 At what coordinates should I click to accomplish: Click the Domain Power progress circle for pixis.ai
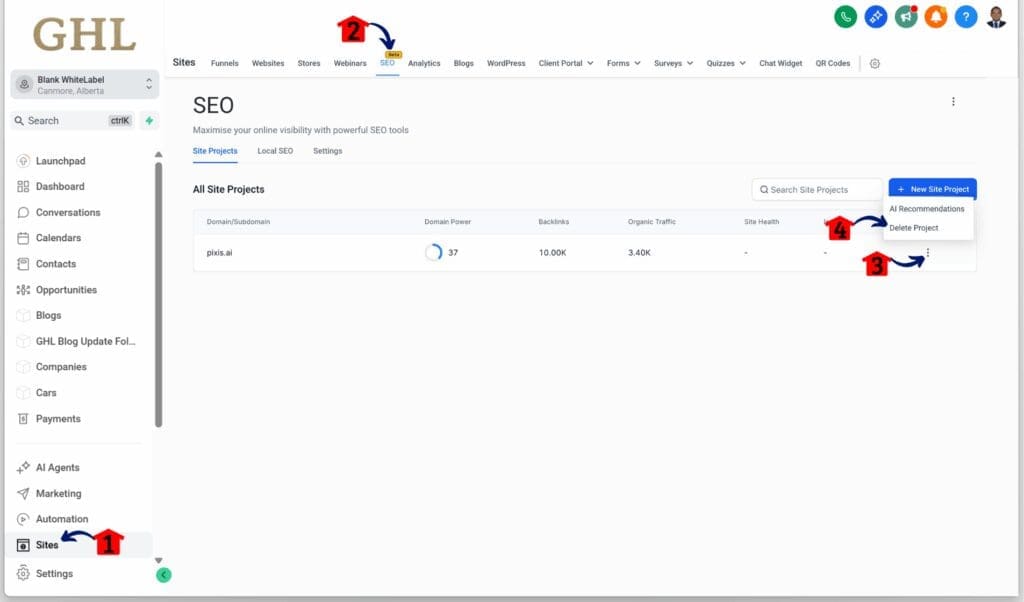[x=434, y=252]
